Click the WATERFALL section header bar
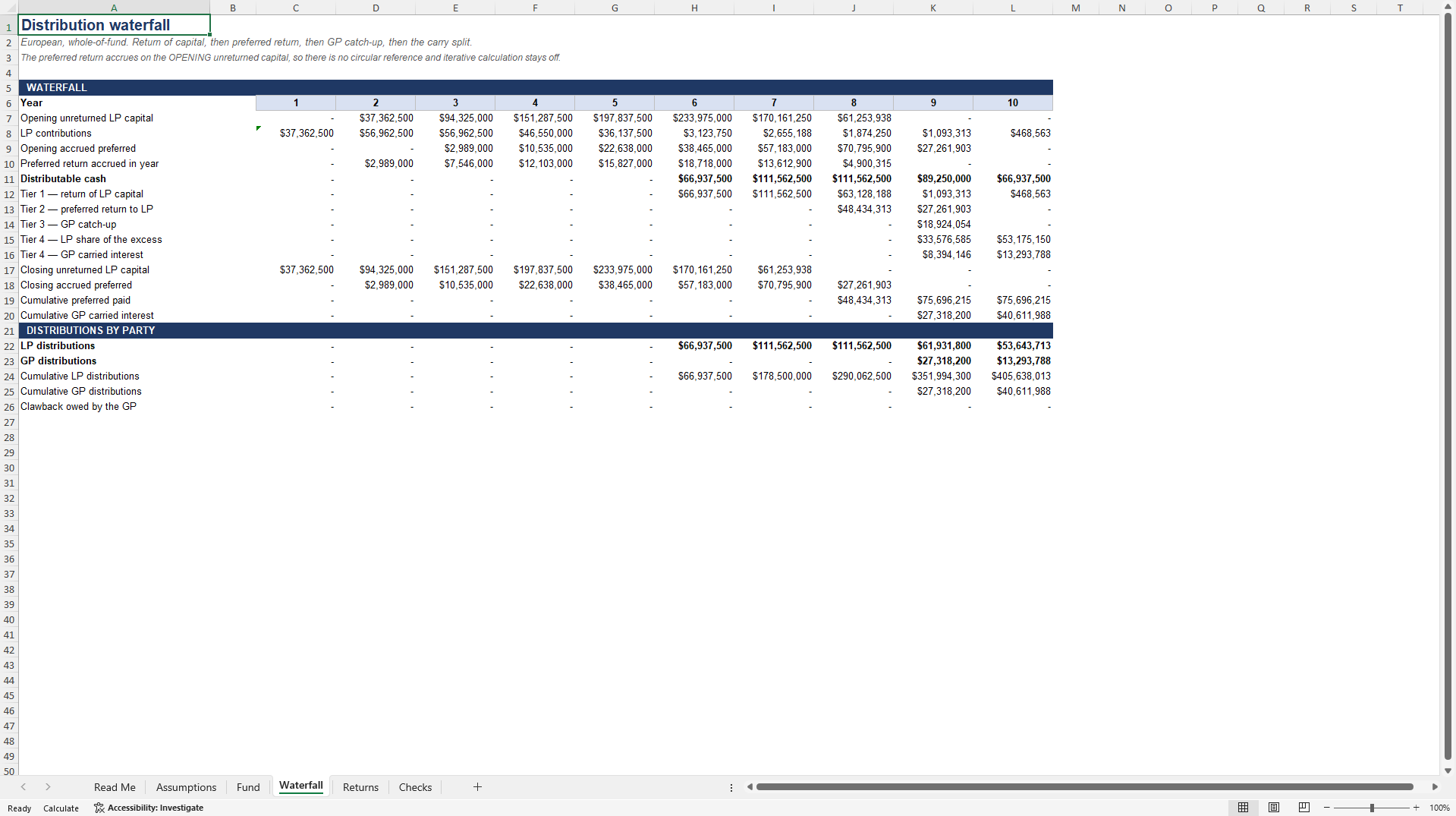 point(536,87)
